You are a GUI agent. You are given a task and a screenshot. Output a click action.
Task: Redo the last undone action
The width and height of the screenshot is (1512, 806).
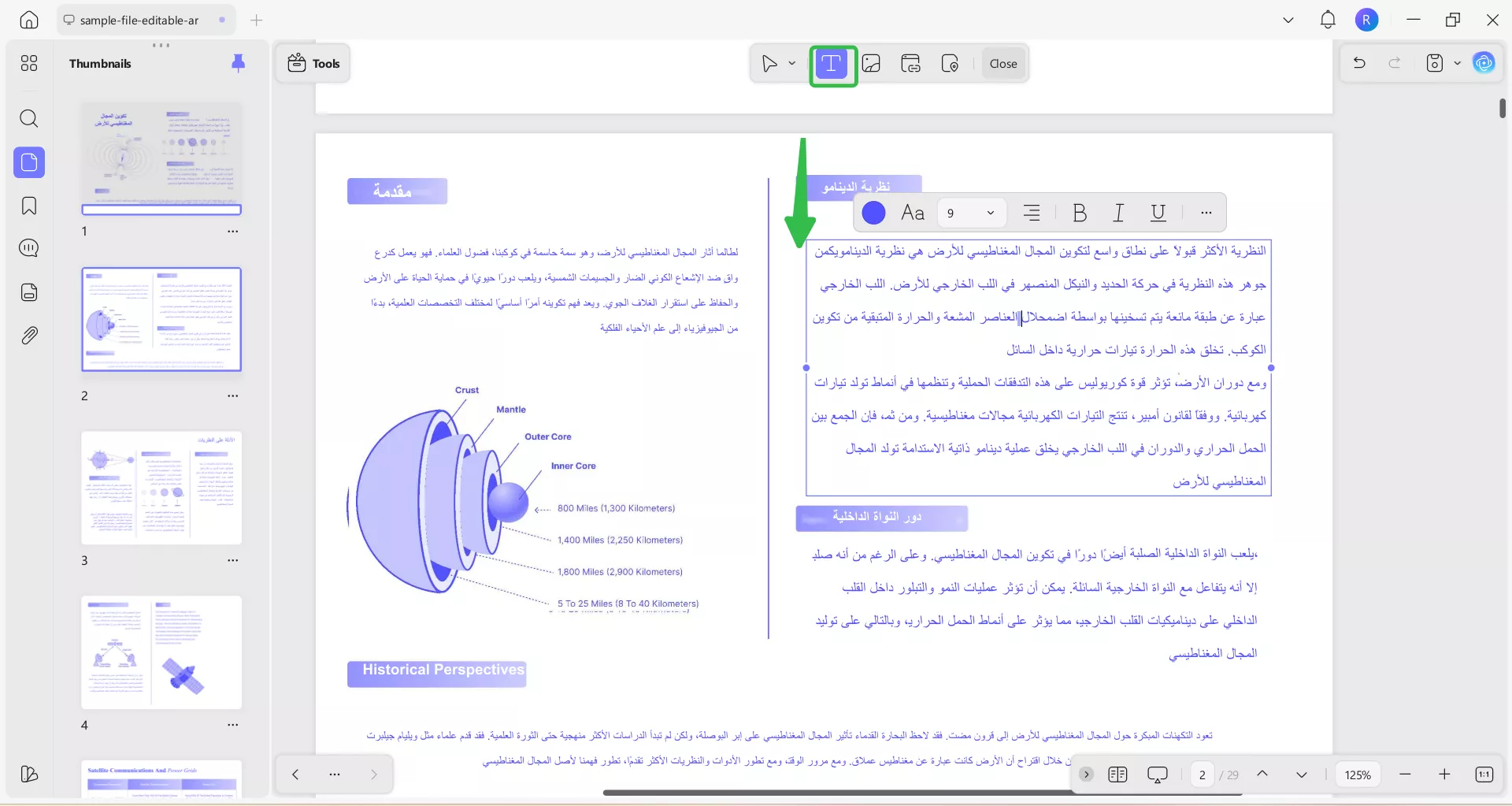coord(1395,63)
